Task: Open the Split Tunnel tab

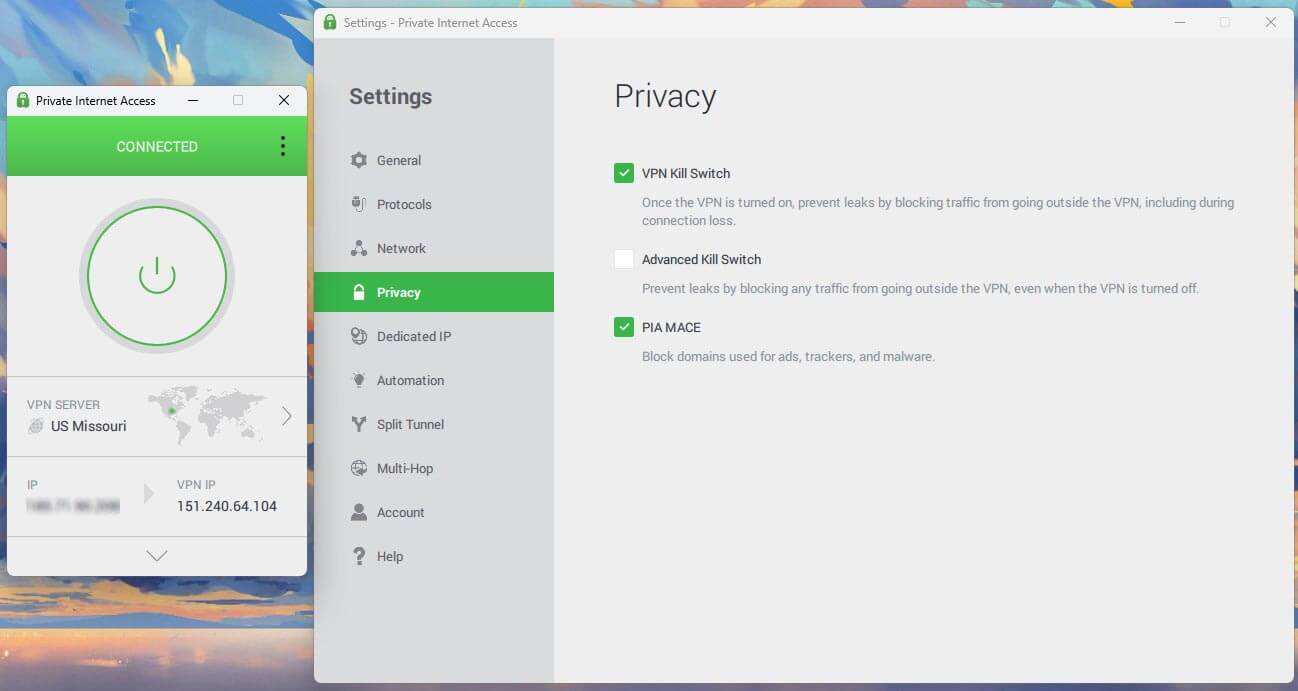Action: (434, 424)
